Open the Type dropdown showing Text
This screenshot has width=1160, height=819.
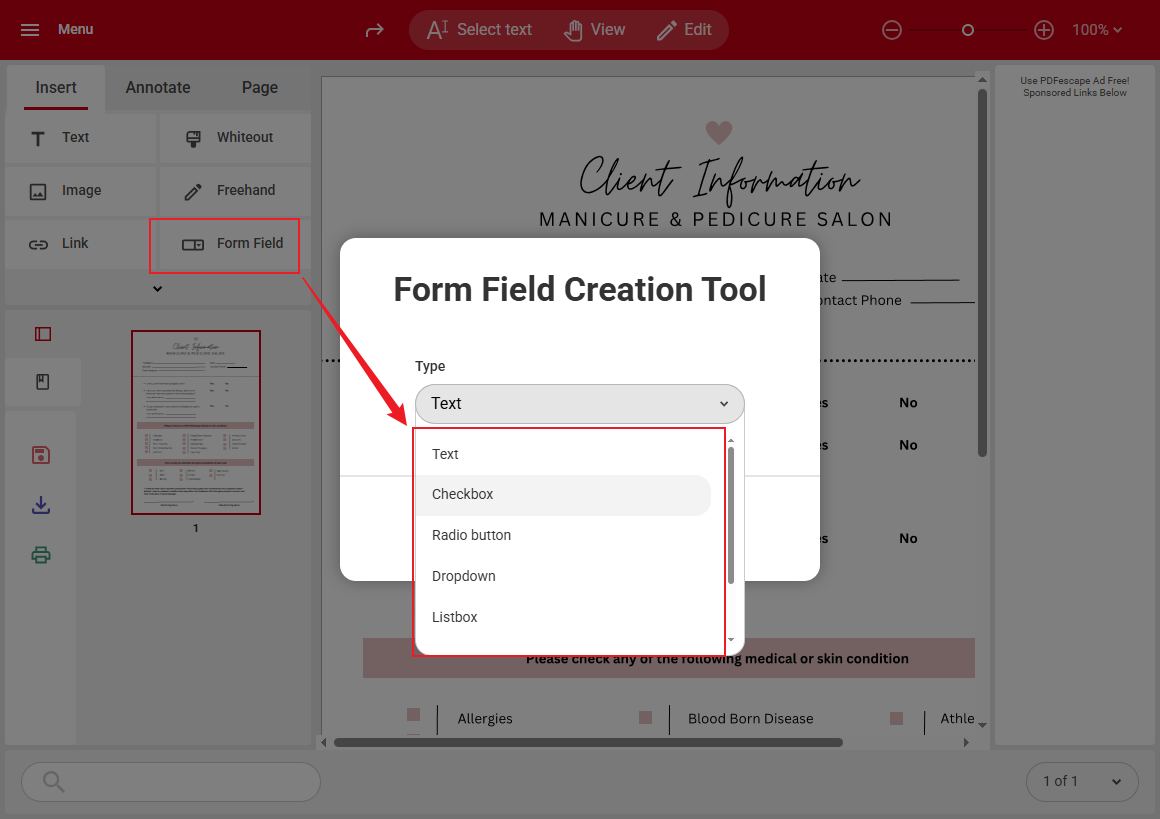(x=580, y=404)
